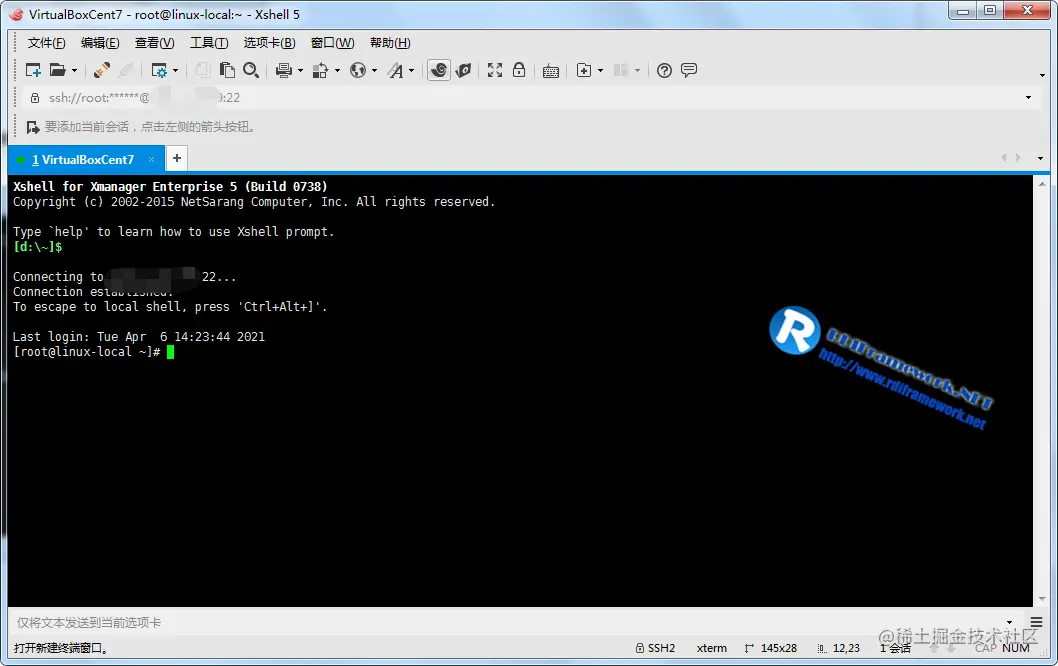
Task: Click the Xagent leaf icon
Action: coord(464,70)
